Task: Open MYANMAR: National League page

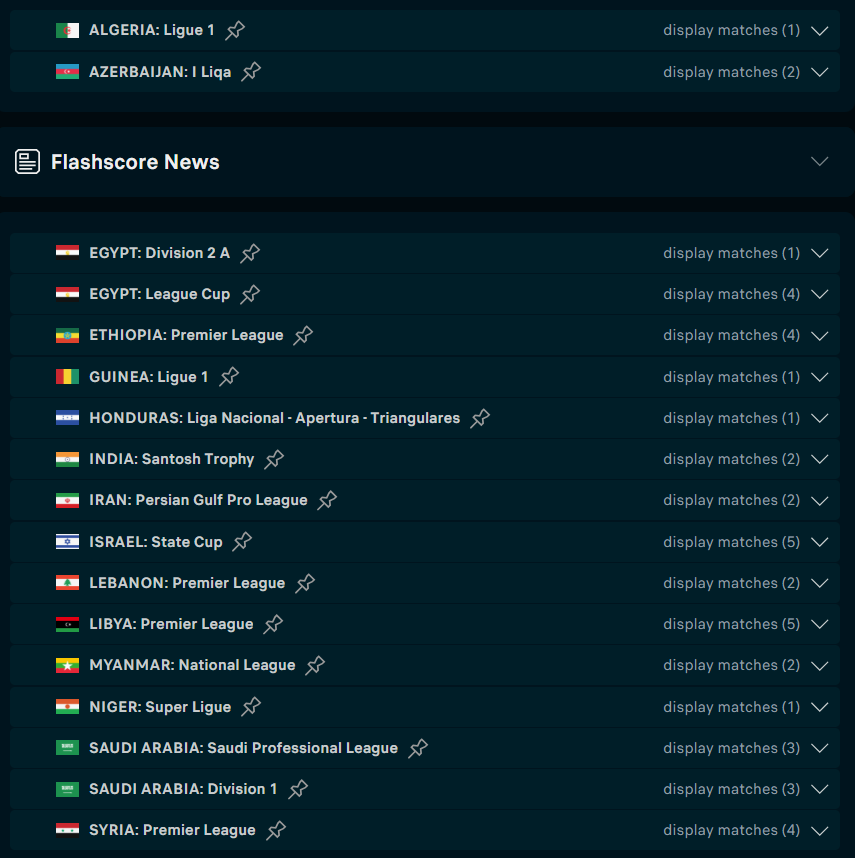Action: click(x=192, y=665)
